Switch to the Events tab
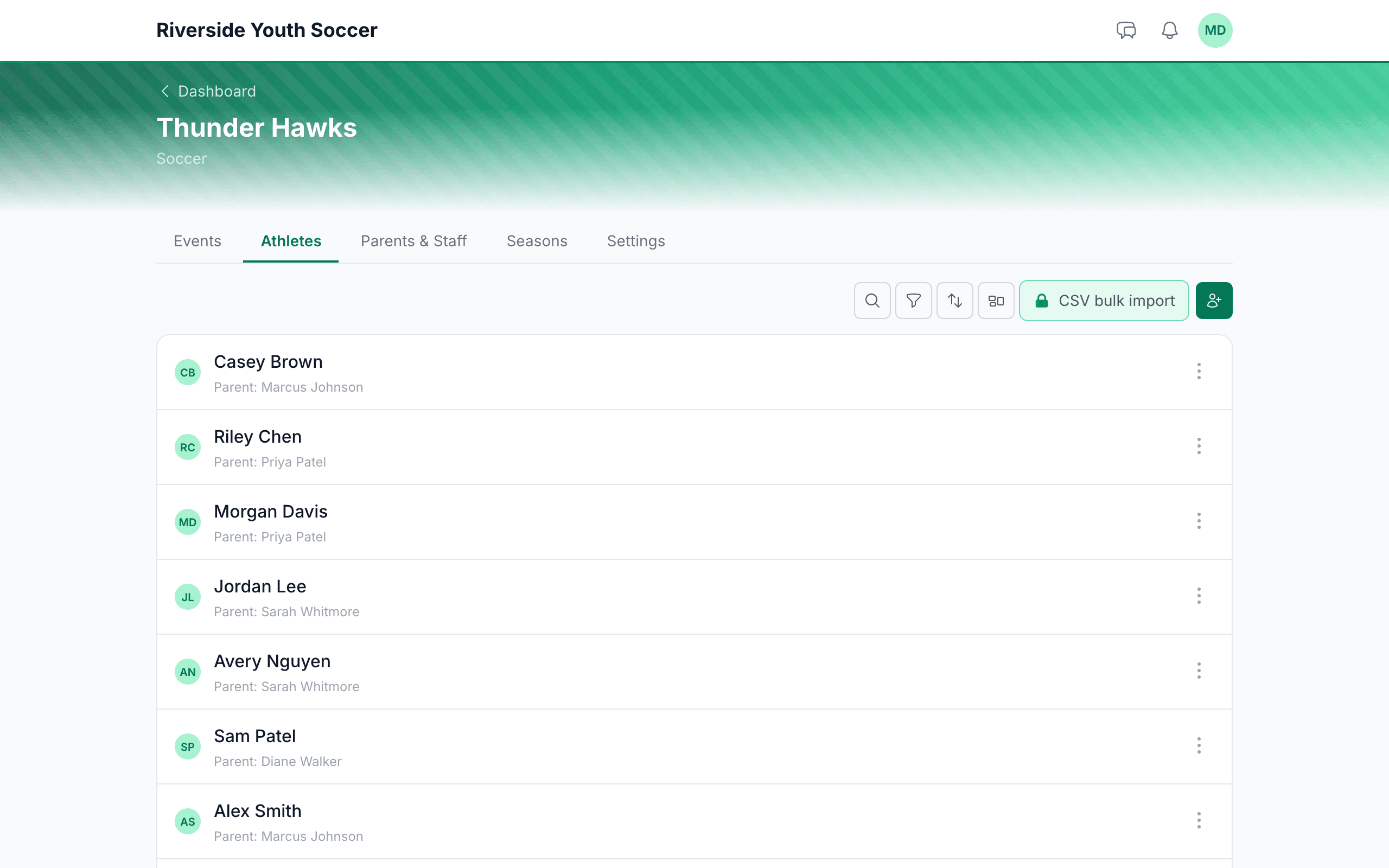Screen dimensions: 1389x868 tap(197, 241)
